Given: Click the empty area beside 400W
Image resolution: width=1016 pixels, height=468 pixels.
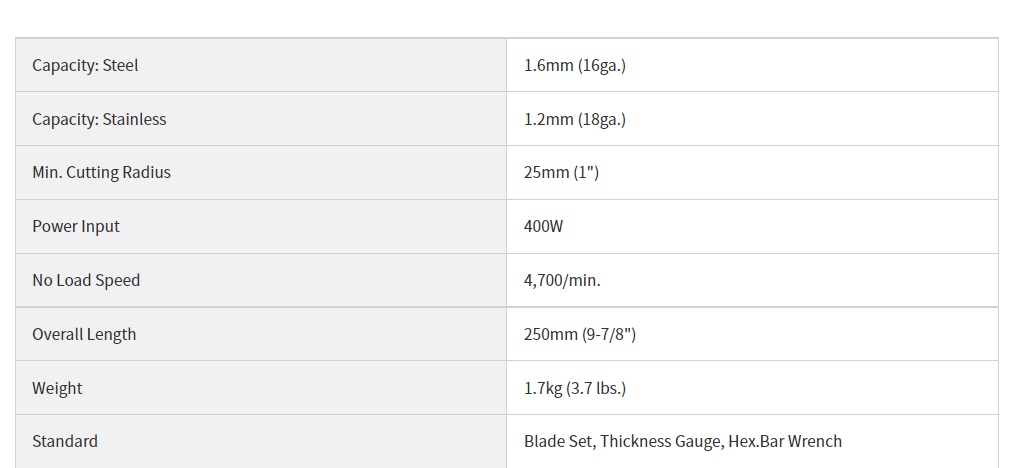Looking at the screenshot, I should (778, 226).
